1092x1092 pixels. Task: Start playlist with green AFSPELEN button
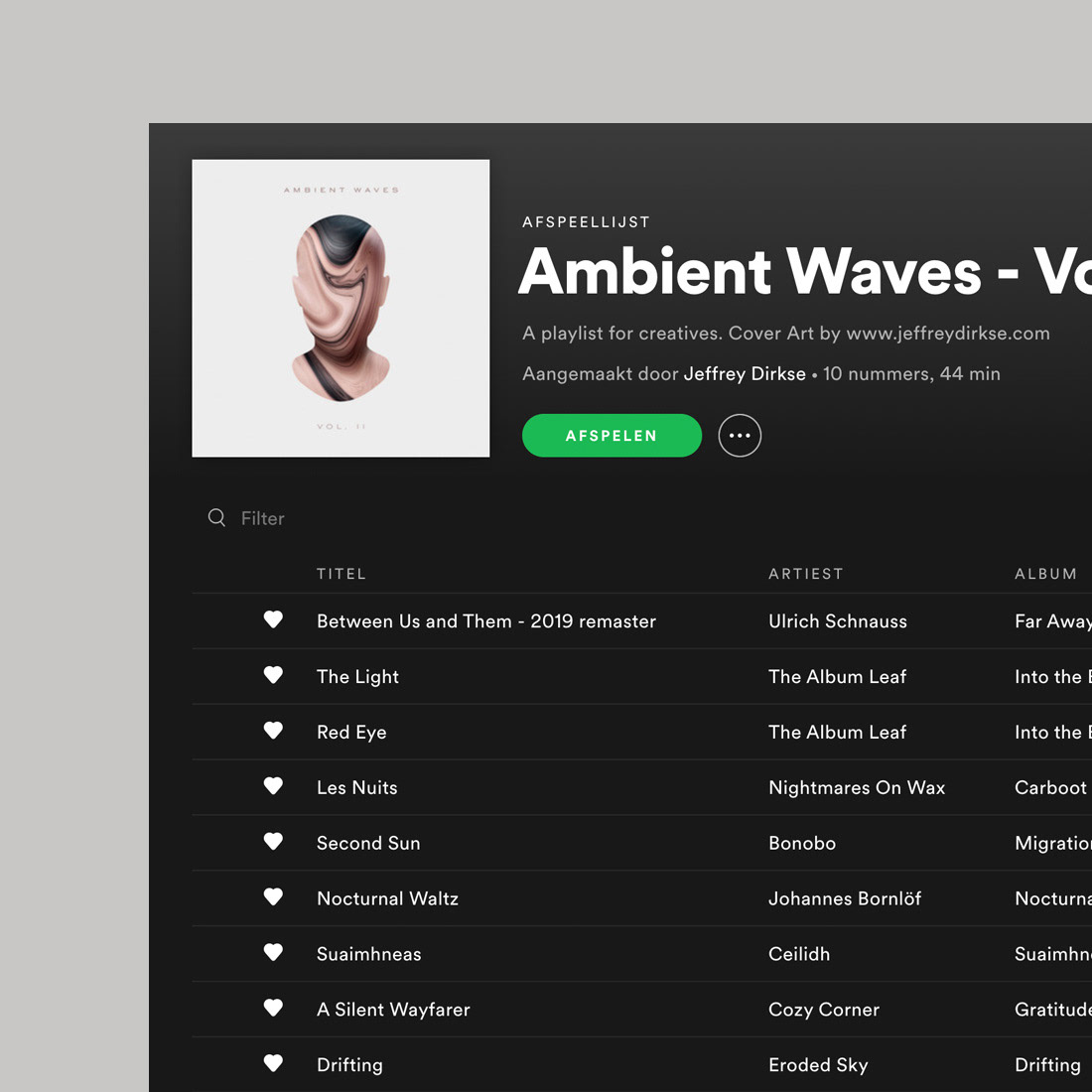[x=612, y=435]
